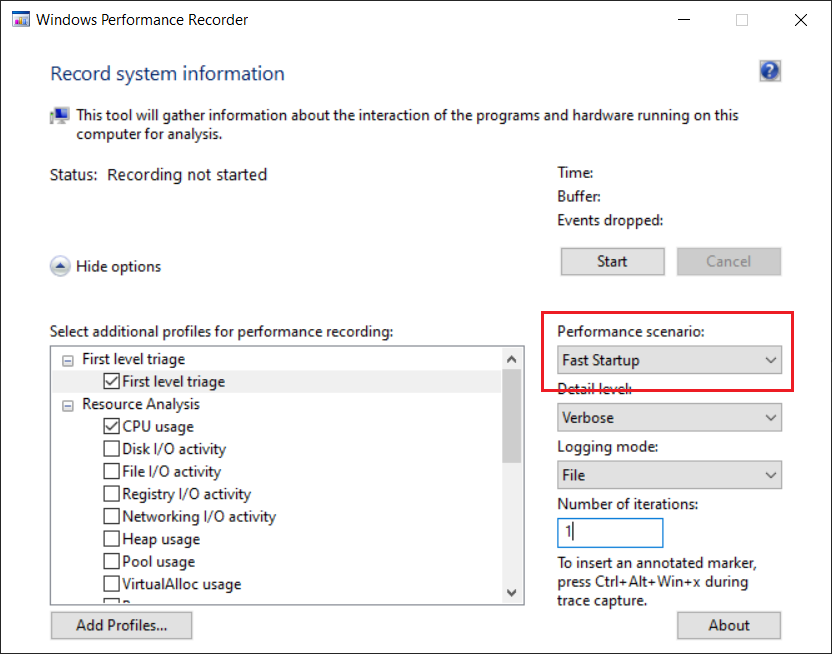Viewport: 832px width, 654px height.
Task: Check Registry I/O activity
Action: click(111, 494)
